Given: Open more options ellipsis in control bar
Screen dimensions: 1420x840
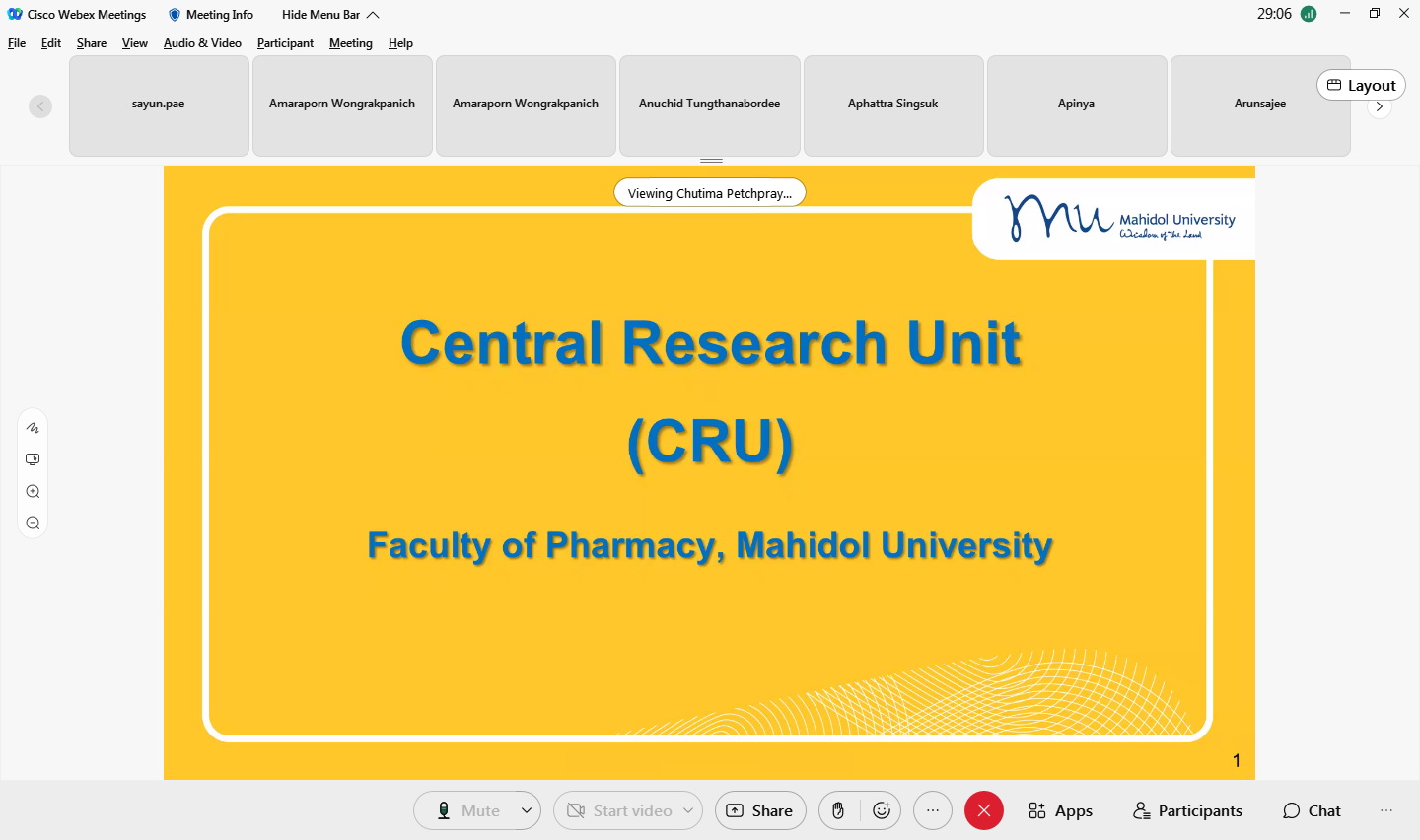Looking at the screenshot, I should point(932,810).
